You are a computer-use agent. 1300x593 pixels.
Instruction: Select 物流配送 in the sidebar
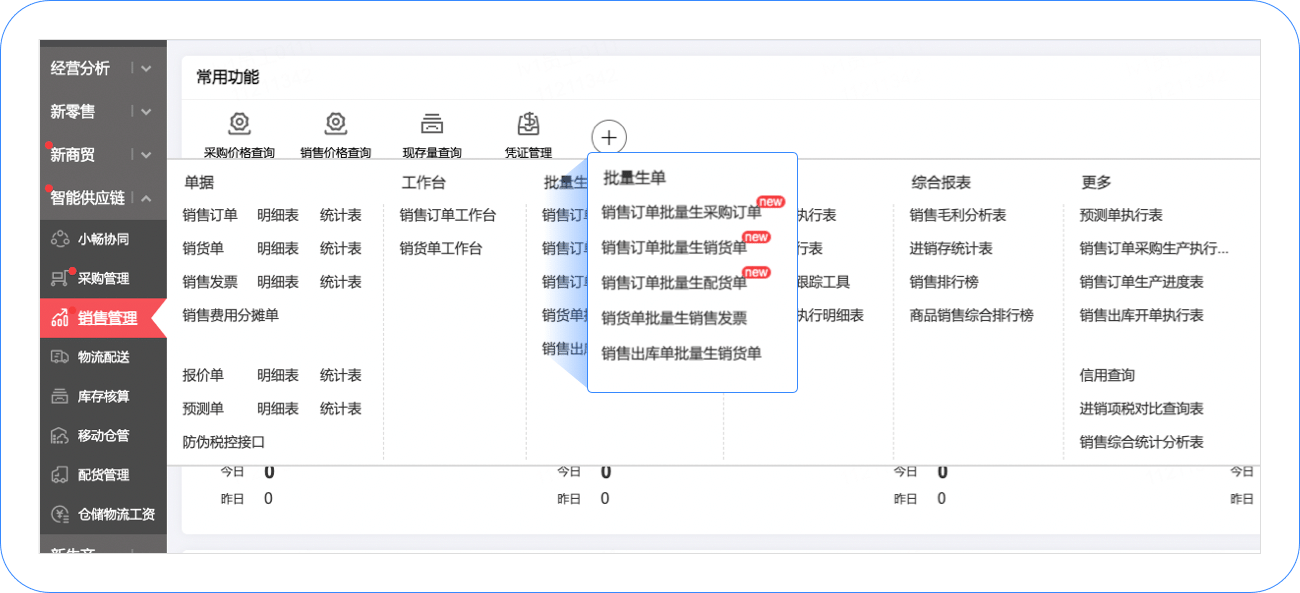[104, 357]
